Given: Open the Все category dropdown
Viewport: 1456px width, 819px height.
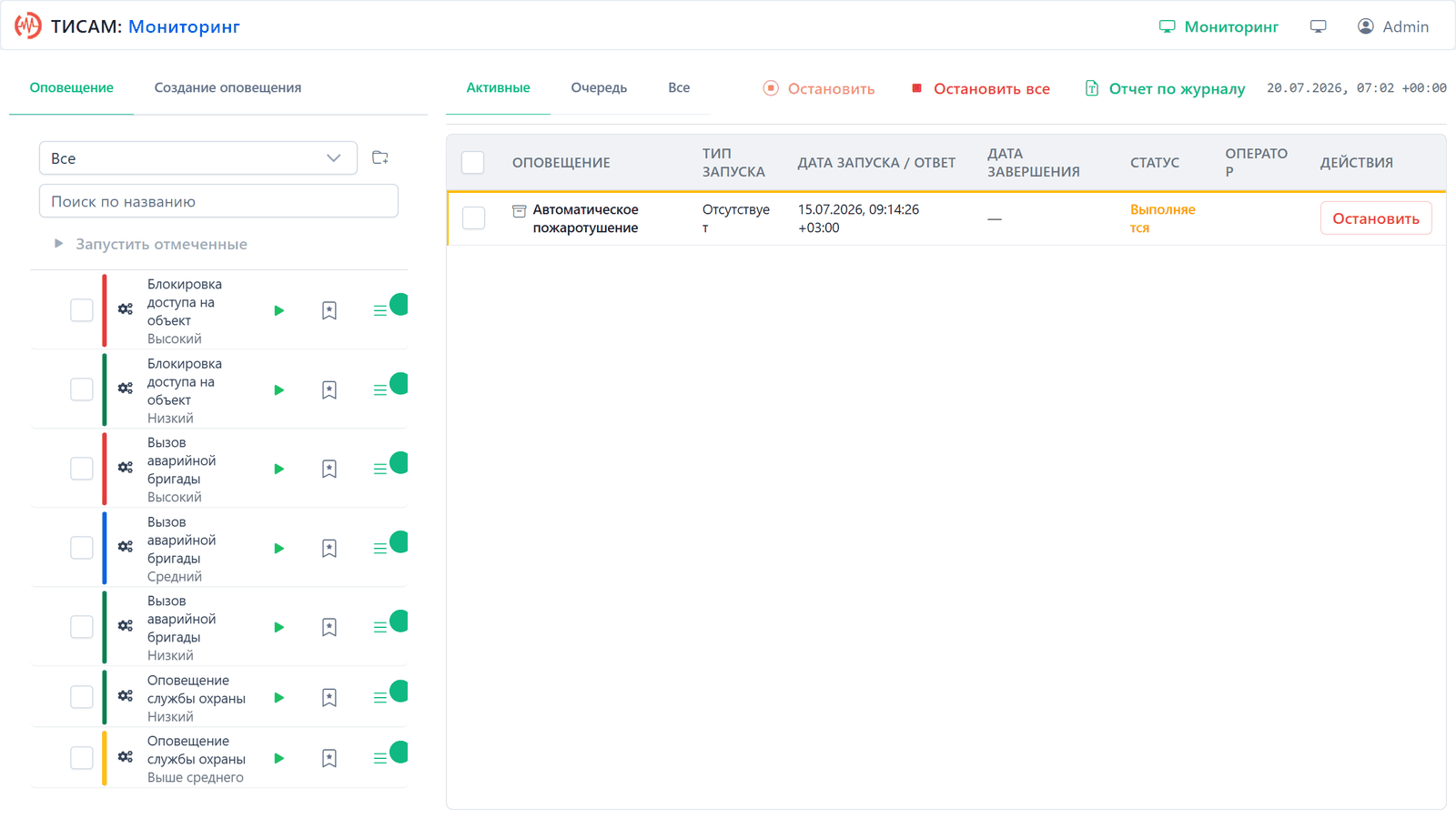Looking at the screenshot, I should [197, 158].
